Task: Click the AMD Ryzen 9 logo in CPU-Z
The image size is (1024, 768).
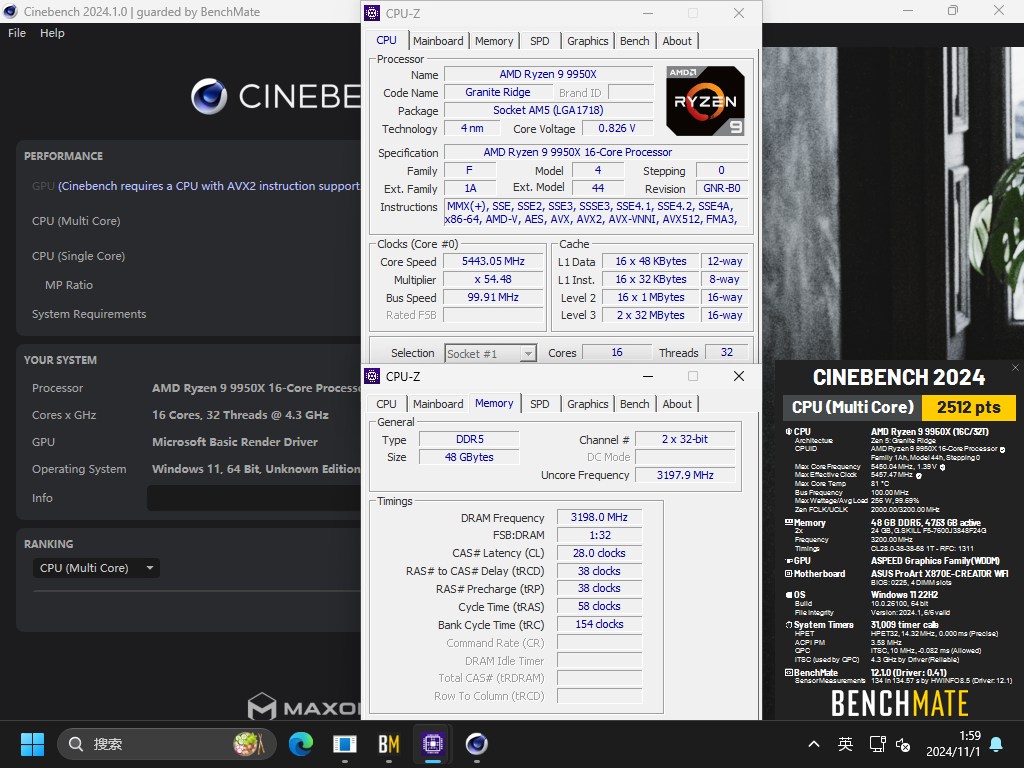Action: tap(705, 101)
